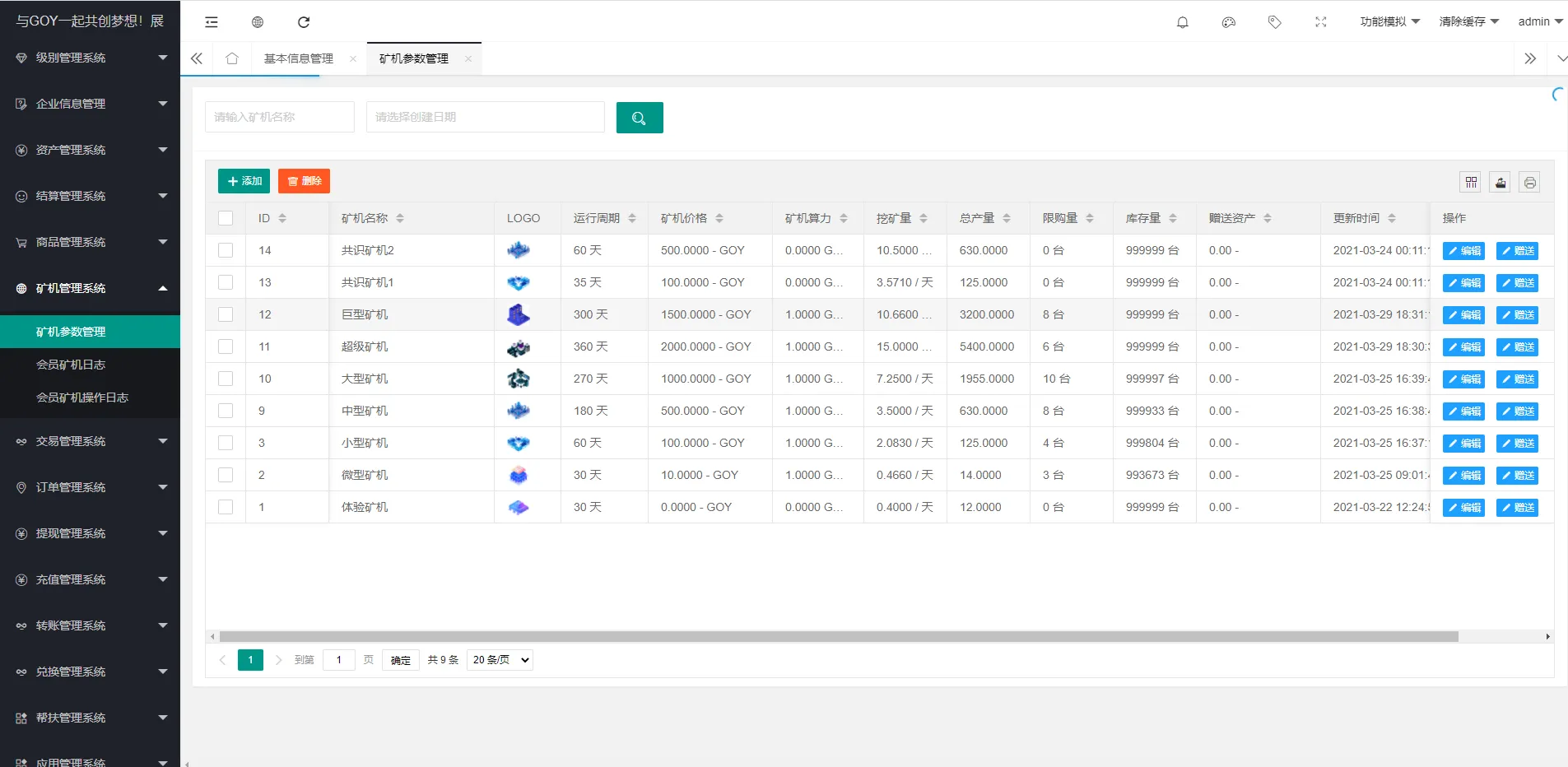1568x767 pixels.
Task: Select the checkbox for 体验矿机 row
Action: pos(226,507)
